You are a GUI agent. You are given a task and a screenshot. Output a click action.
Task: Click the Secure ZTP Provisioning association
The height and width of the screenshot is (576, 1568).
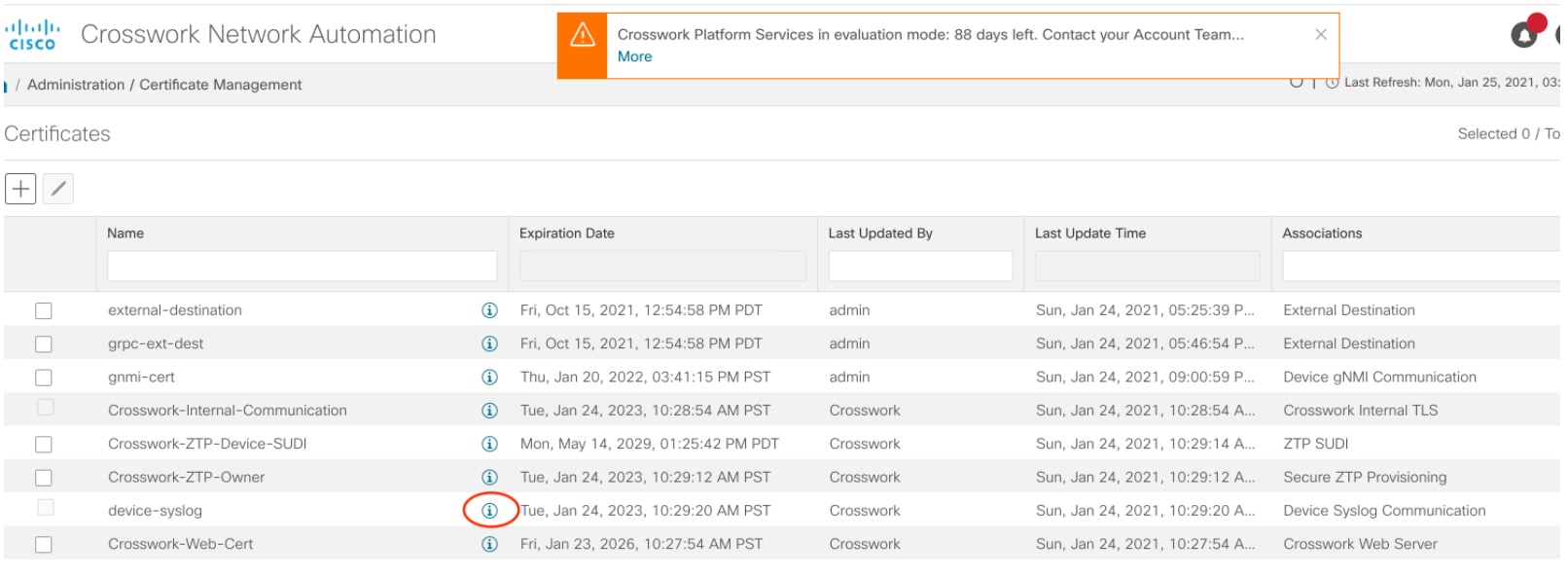coord(1365,477)
